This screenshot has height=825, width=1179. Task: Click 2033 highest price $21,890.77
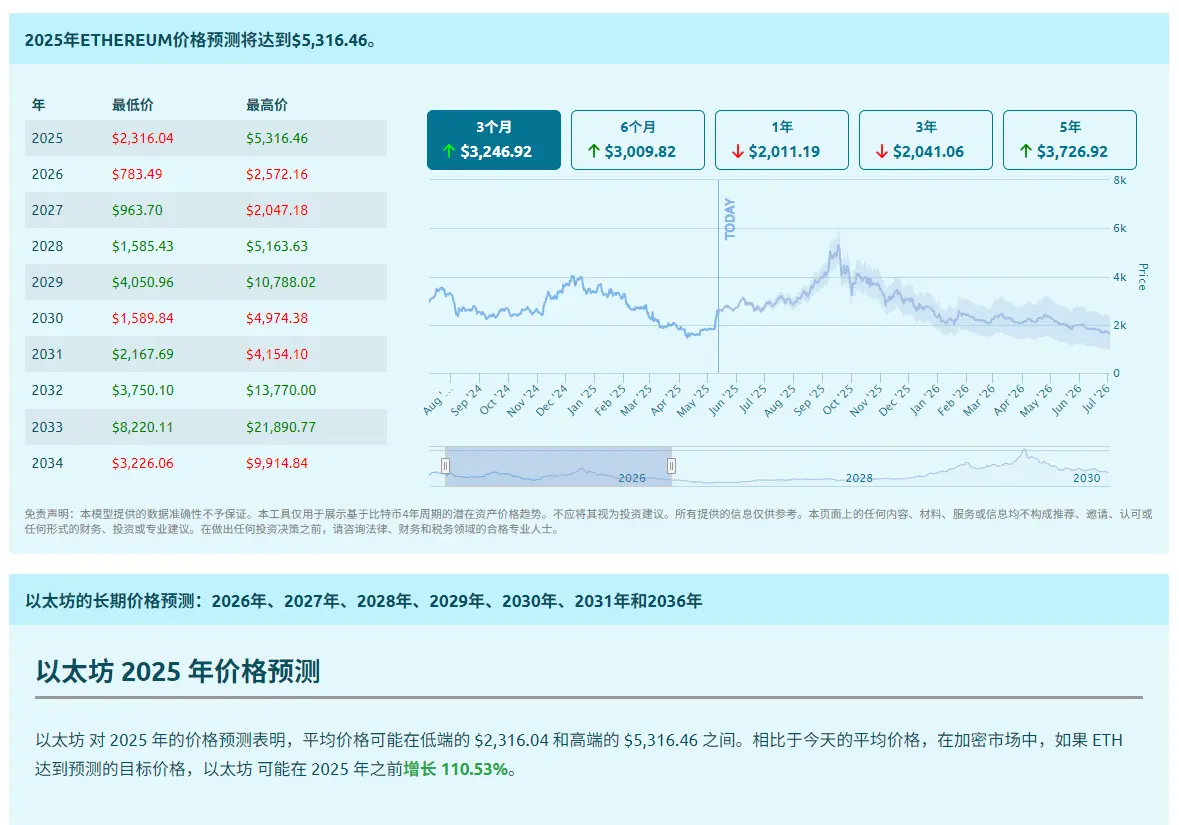click(280, 427)
